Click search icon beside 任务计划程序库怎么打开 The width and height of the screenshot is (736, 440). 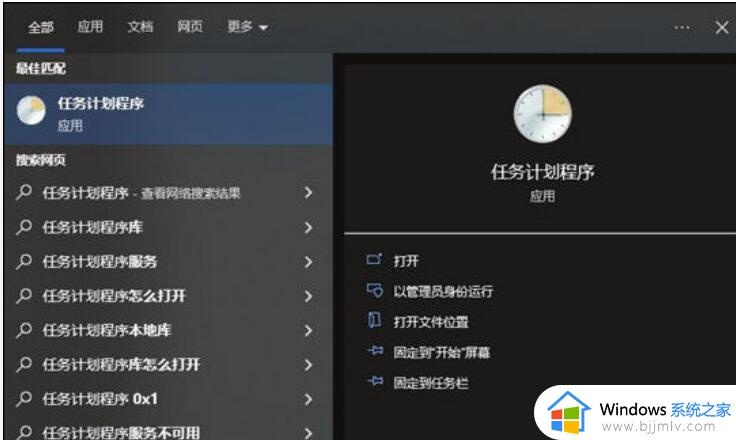23,365
